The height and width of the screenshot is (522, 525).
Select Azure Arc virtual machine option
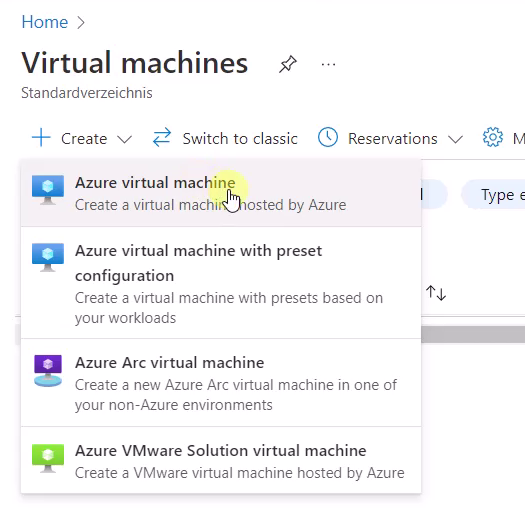221,383
